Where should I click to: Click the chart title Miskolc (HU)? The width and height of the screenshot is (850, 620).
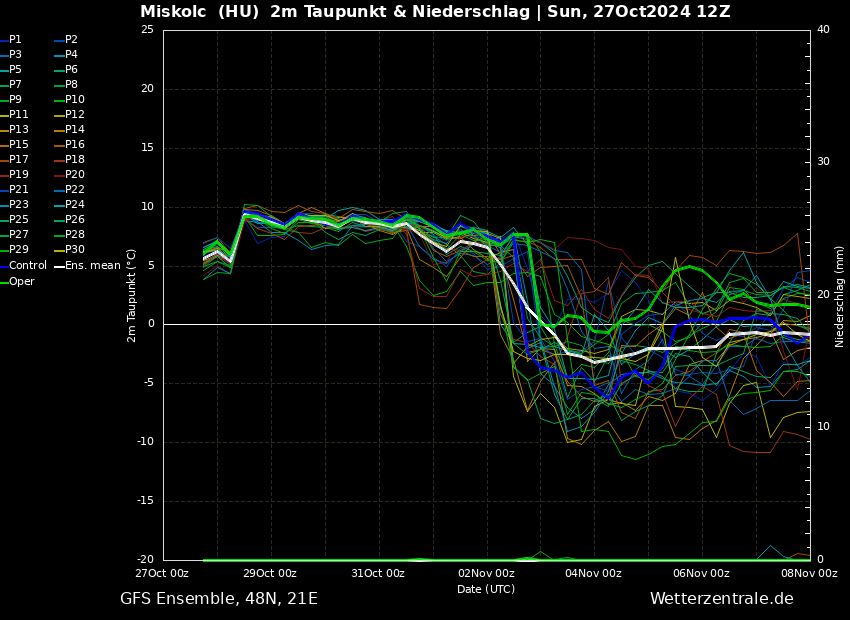200,12
